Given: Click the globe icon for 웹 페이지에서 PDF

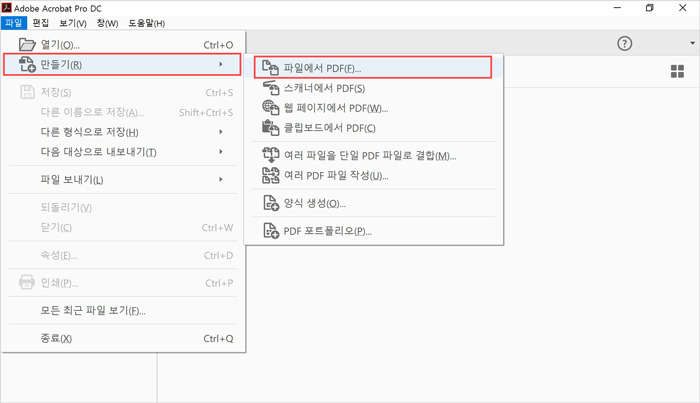Looking at the screenshot, I should (x=271, y=108).
